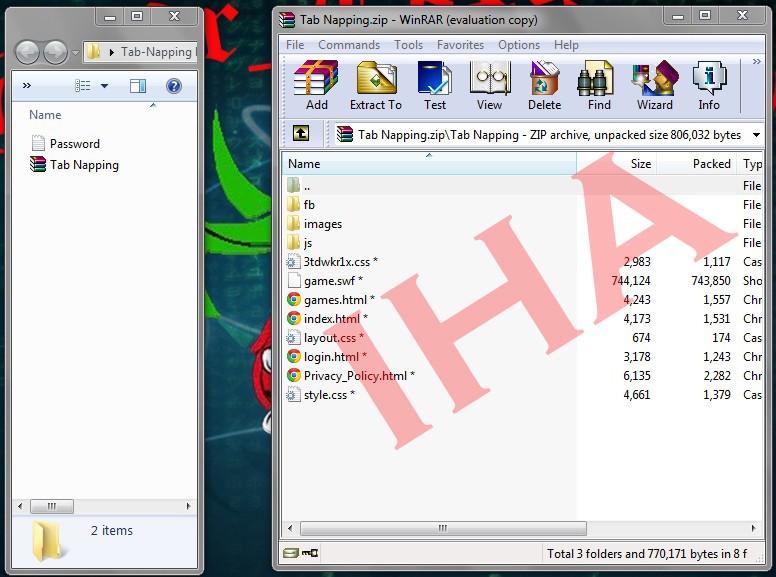Select Tab Napping archive in Explorer
Screen dimensions: 776x577
point(74,164)
